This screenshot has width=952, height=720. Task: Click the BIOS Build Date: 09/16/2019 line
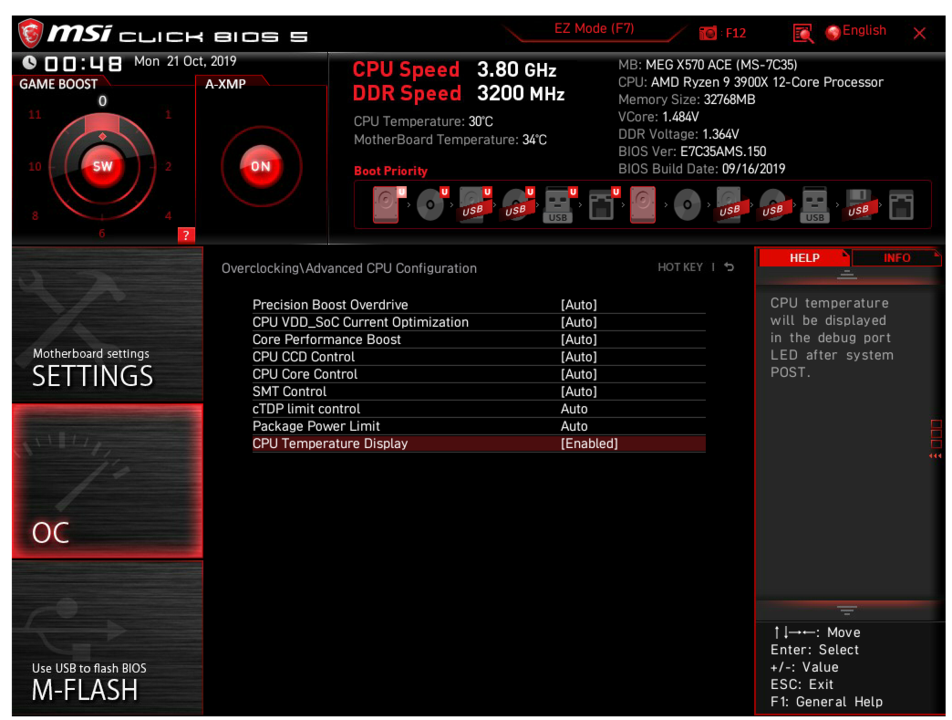[x=701, y=169]
